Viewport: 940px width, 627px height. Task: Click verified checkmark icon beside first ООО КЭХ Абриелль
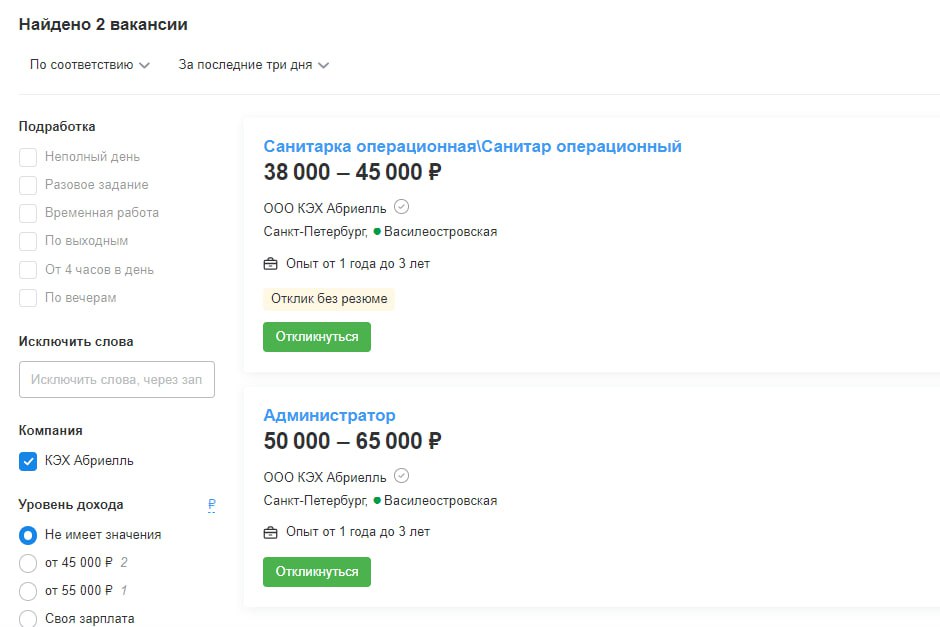point(401,207)
